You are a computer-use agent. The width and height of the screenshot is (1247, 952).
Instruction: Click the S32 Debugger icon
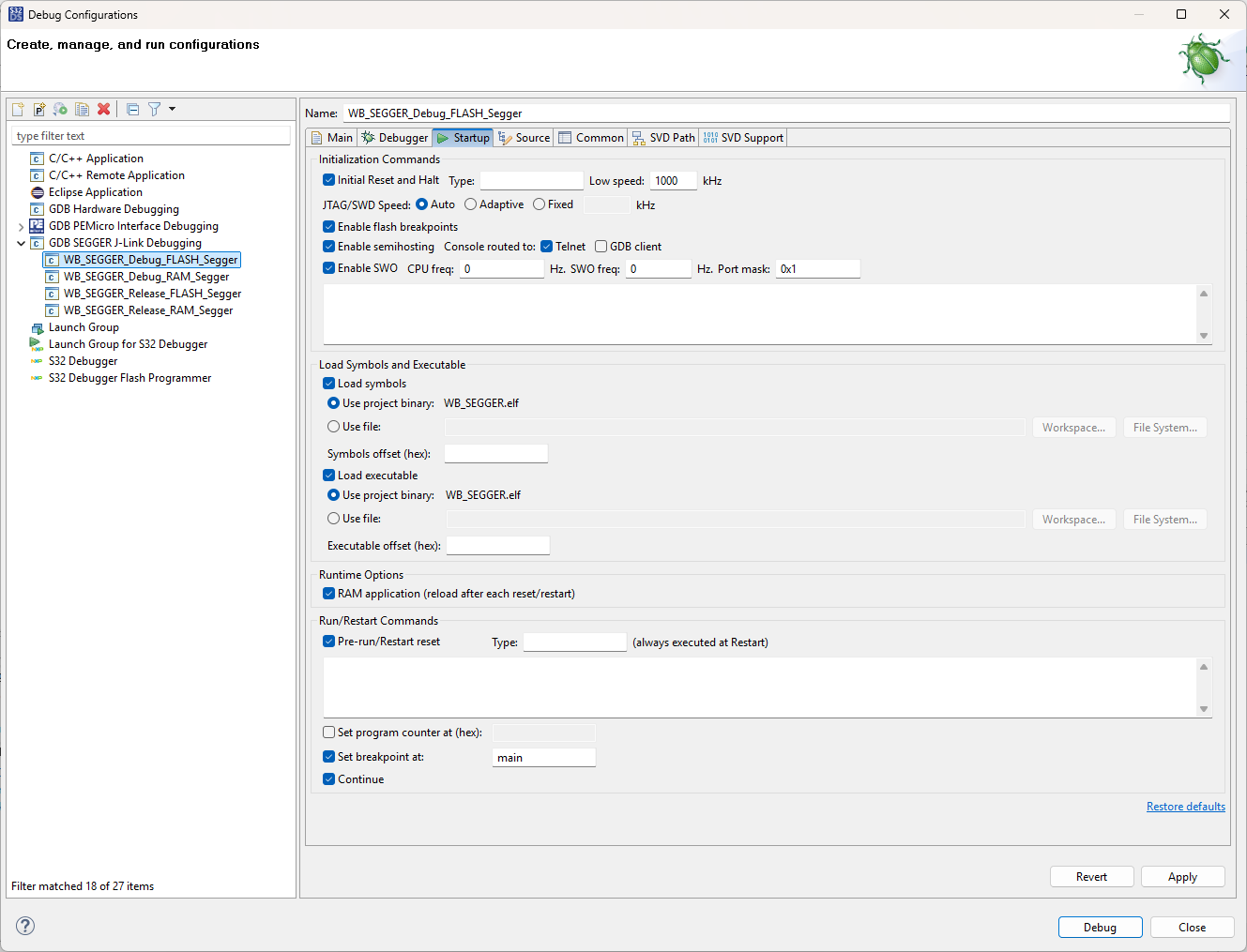click(x=38, y=361)
